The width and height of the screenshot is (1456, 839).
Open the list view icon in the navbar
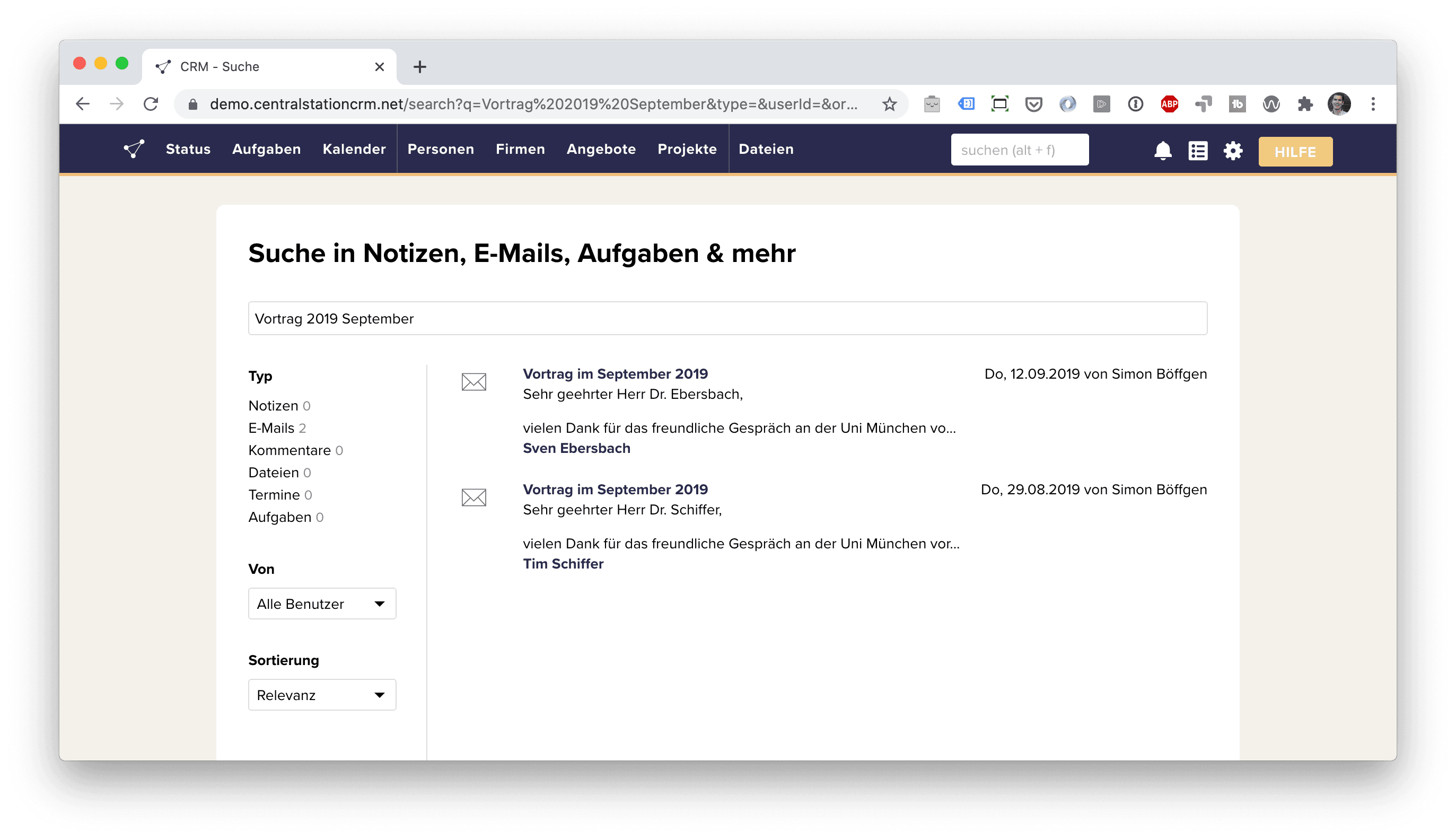(x=1197, y=151)
